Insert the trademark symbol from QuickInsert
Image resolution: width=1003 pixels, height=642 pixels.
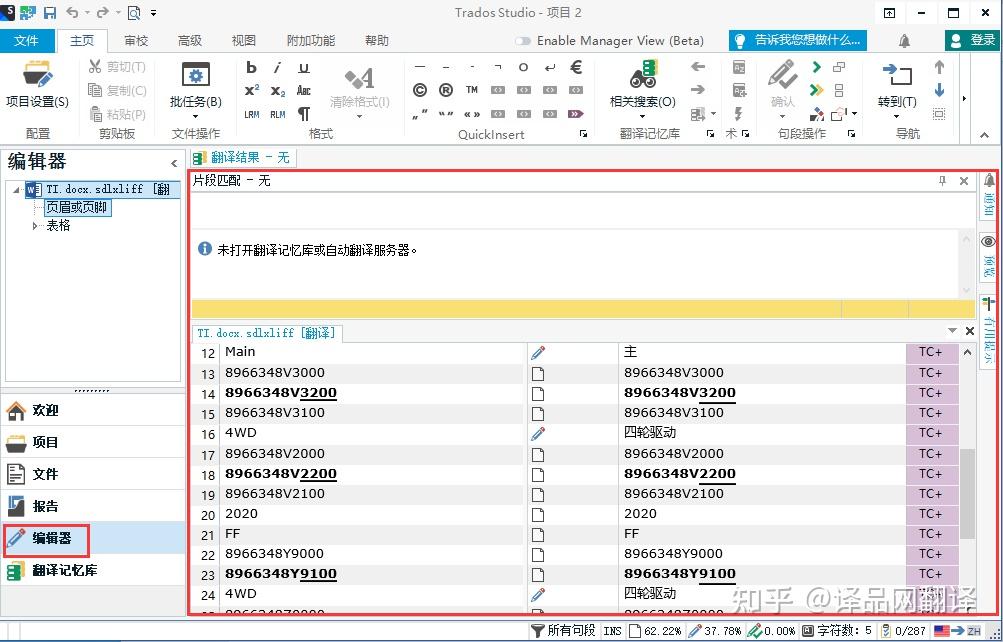(x=473, y=89)
